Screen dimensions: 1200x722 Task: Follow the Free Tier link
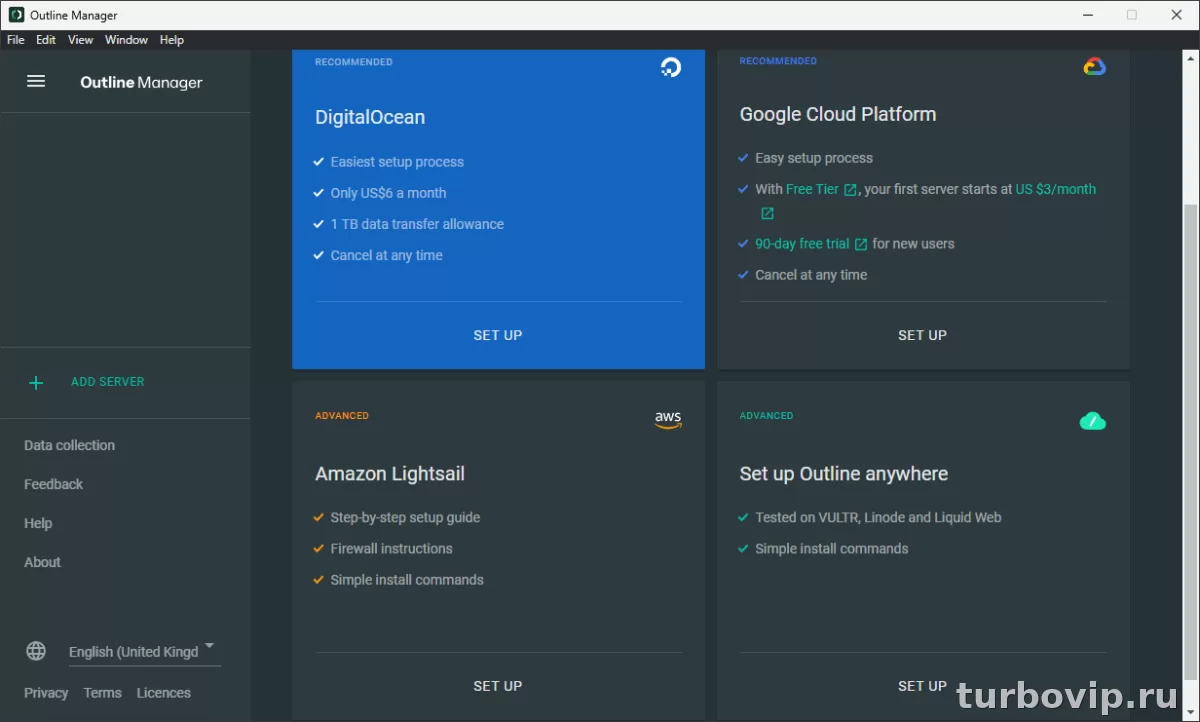pos(812,189)
